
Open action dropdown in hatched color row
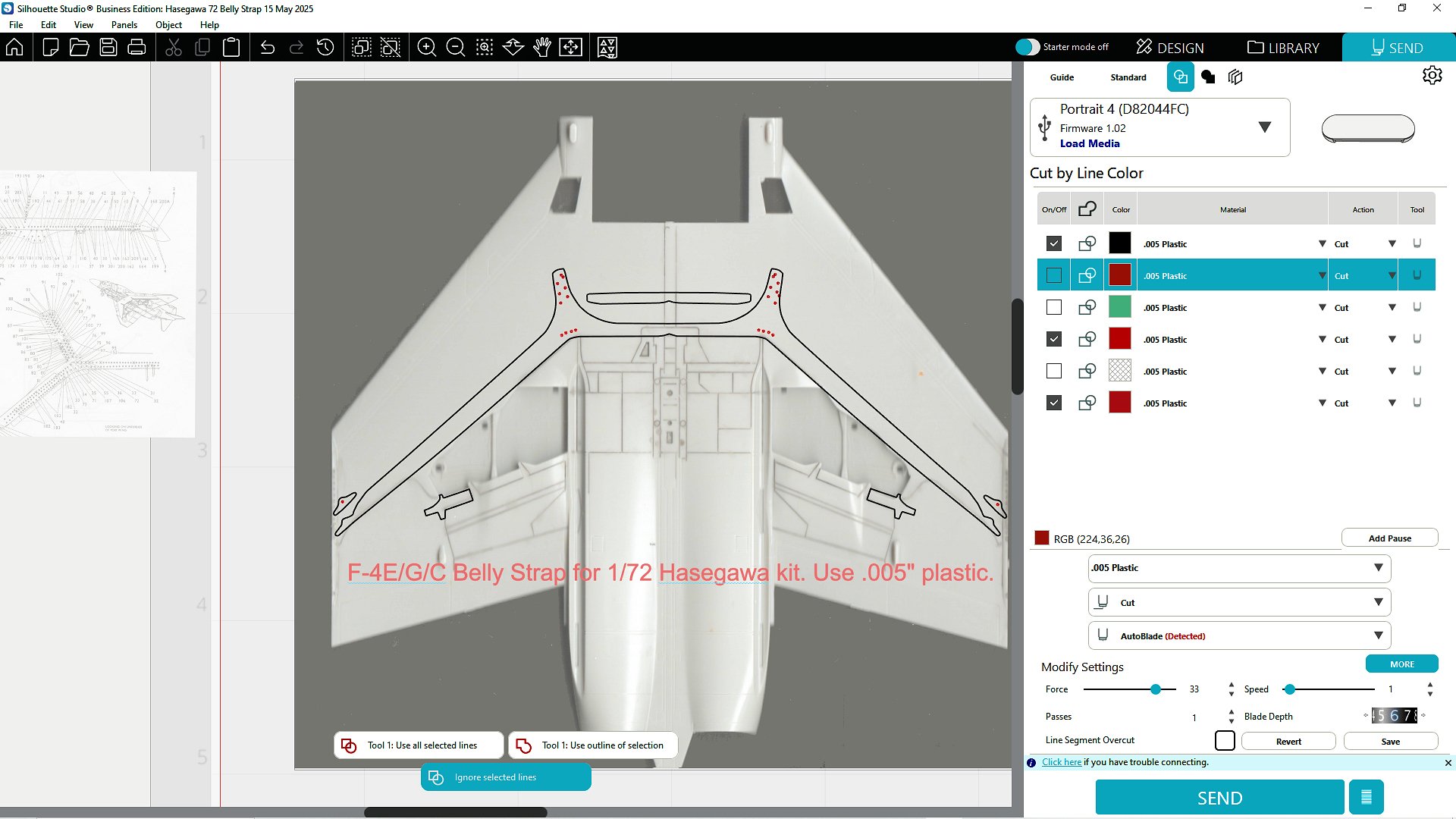(1392, 371)
